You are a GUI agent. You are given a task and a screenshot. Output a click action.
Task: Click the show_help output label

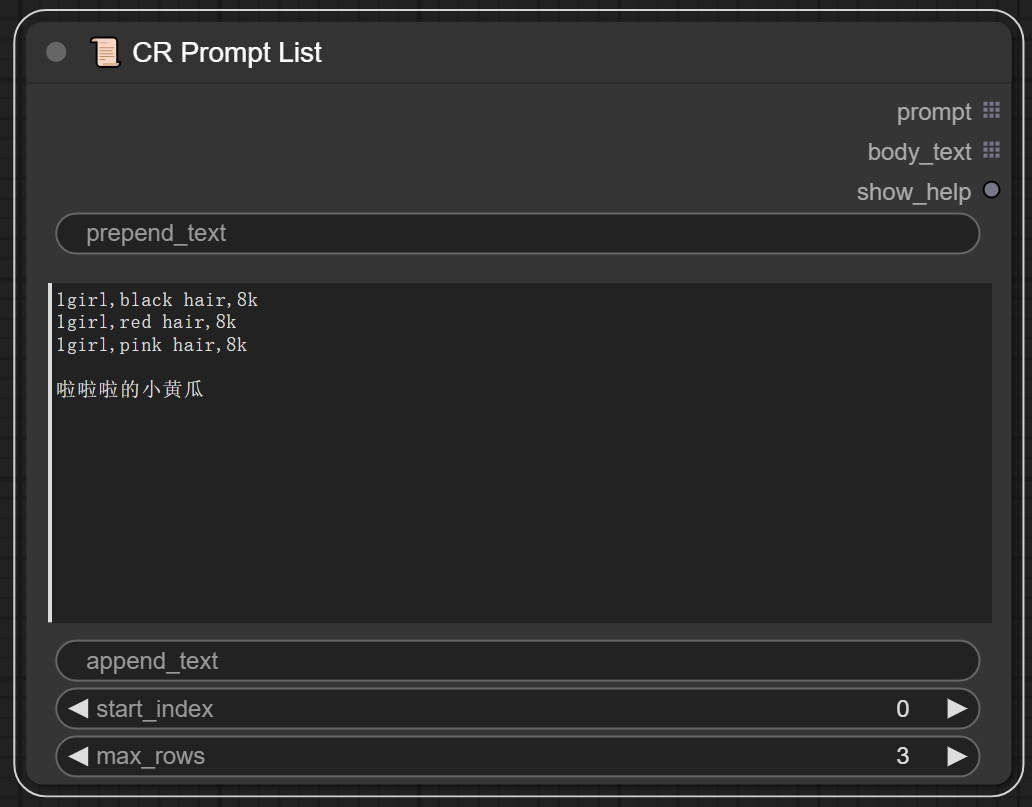point(913,192)
